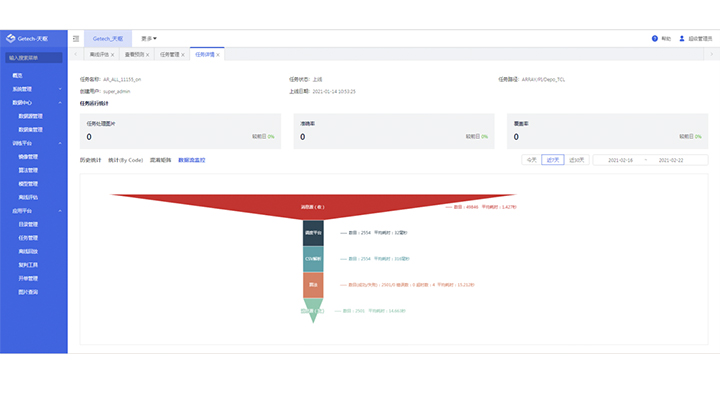This screenshot has height=404, width=720.
Task: Select the 今天 date range option
Action: click(530, 159)
